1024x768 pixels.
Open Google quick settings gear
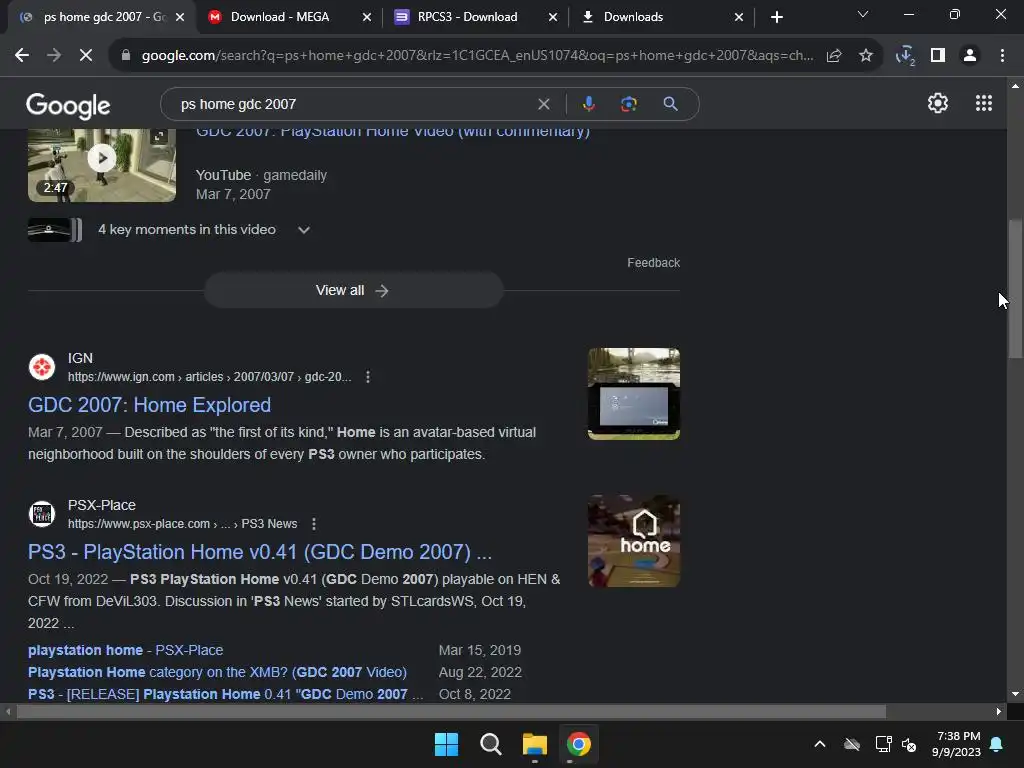[x=938, y=103]
